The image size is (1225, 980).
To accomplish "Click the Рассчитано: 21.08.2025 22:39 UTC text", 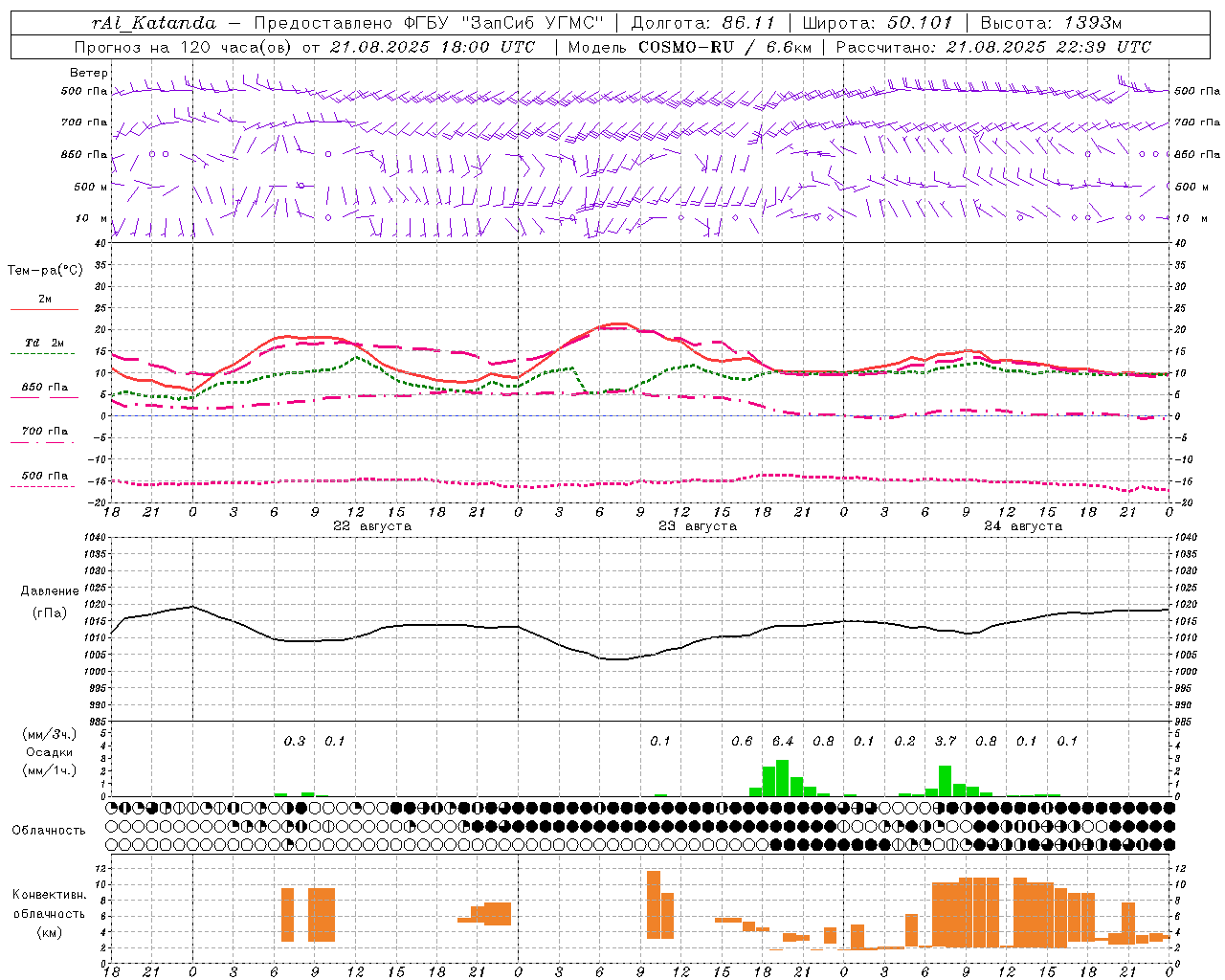I will tap(993, 47).
